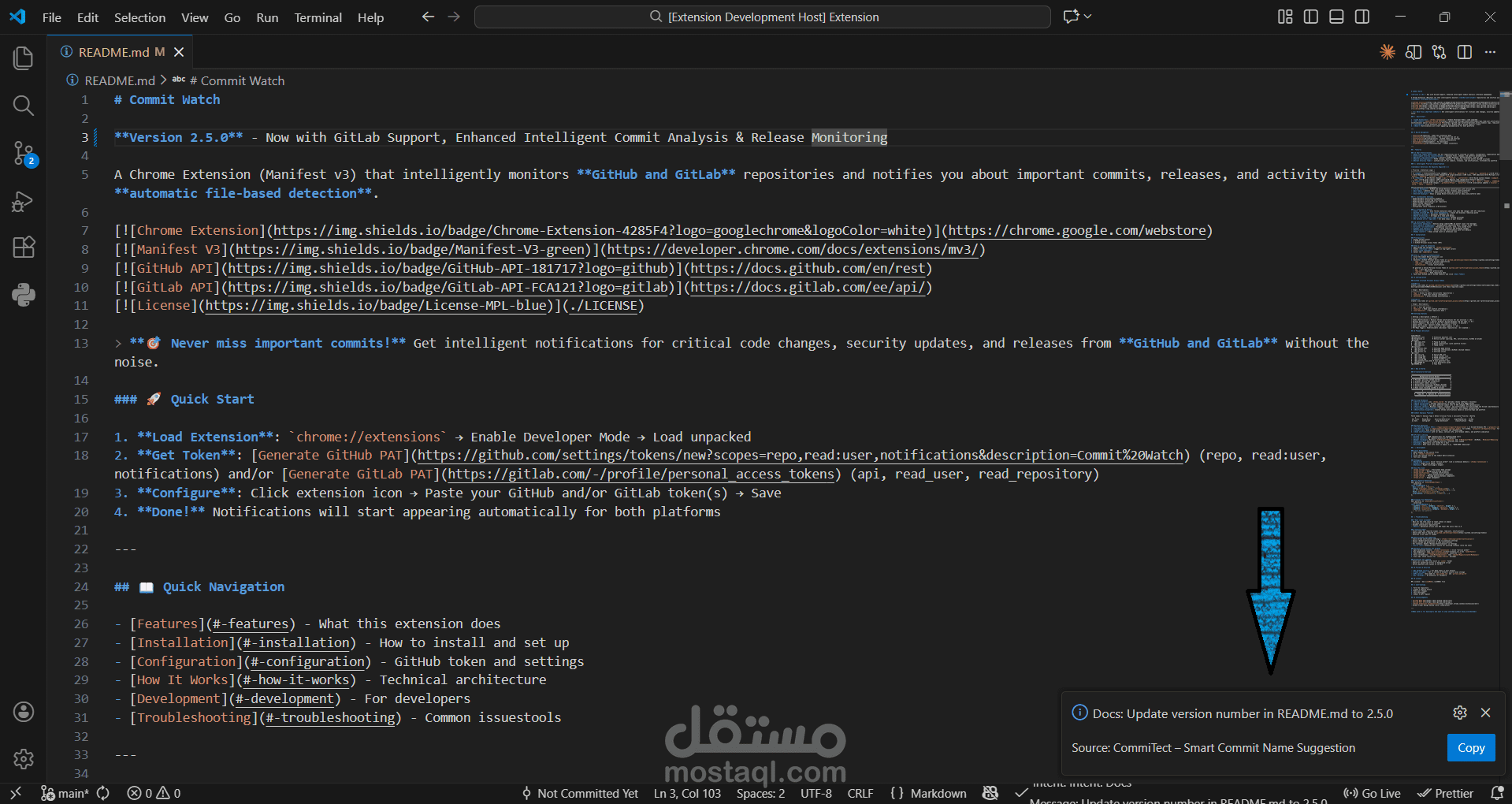Click the README.md breadcrumb segment
The width and height of the screenshot is (1512, 804).
click(x=120, y=80)
